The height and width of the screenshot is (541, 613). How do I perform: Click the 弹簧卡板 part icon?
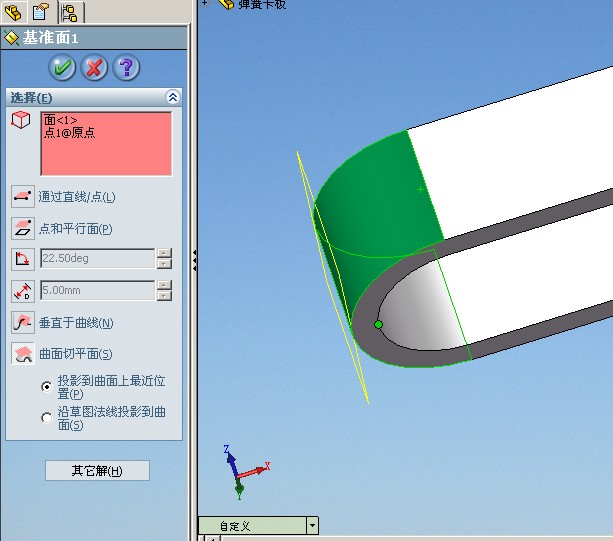pyautogui.click(x=226, y=4)
